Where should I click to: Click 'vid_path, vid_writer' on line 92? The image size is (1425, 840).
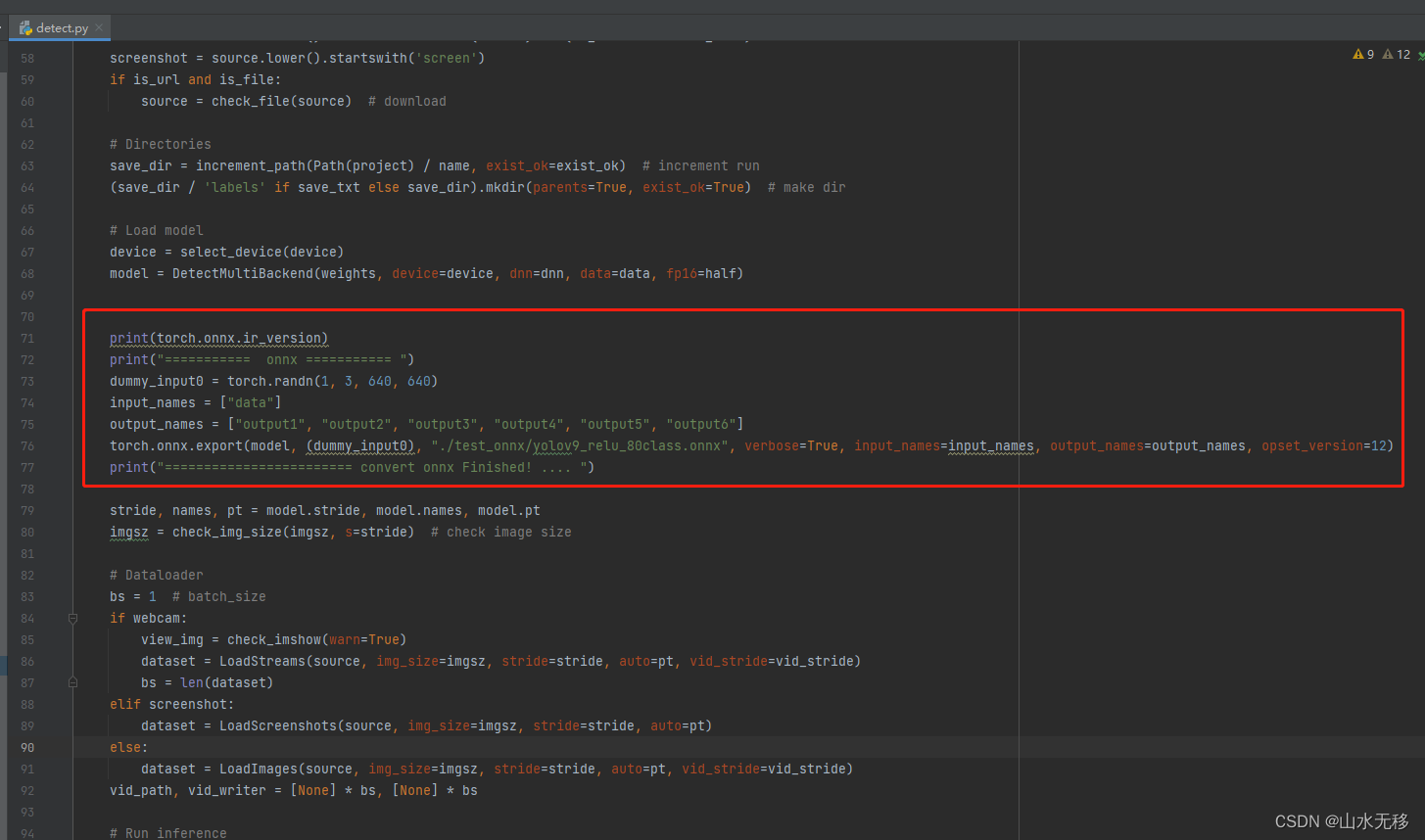coord(188,790)
